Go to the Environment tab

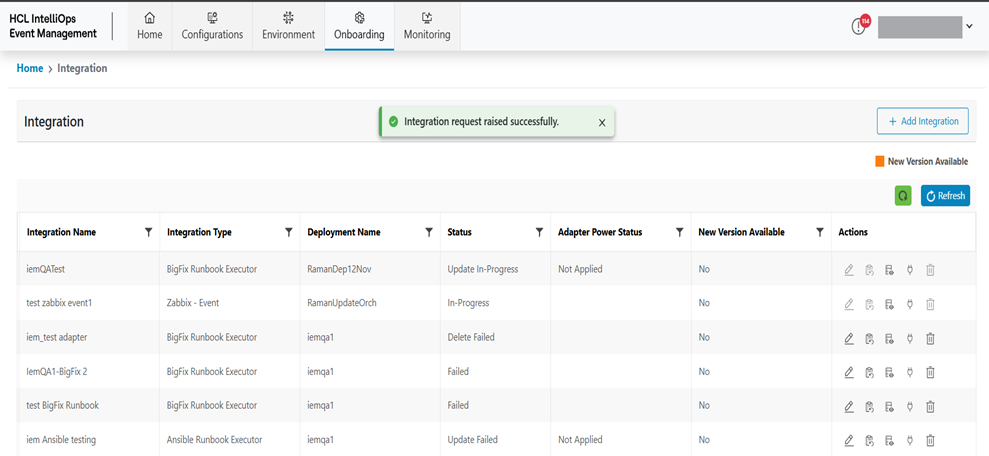(x=288, y=26)
